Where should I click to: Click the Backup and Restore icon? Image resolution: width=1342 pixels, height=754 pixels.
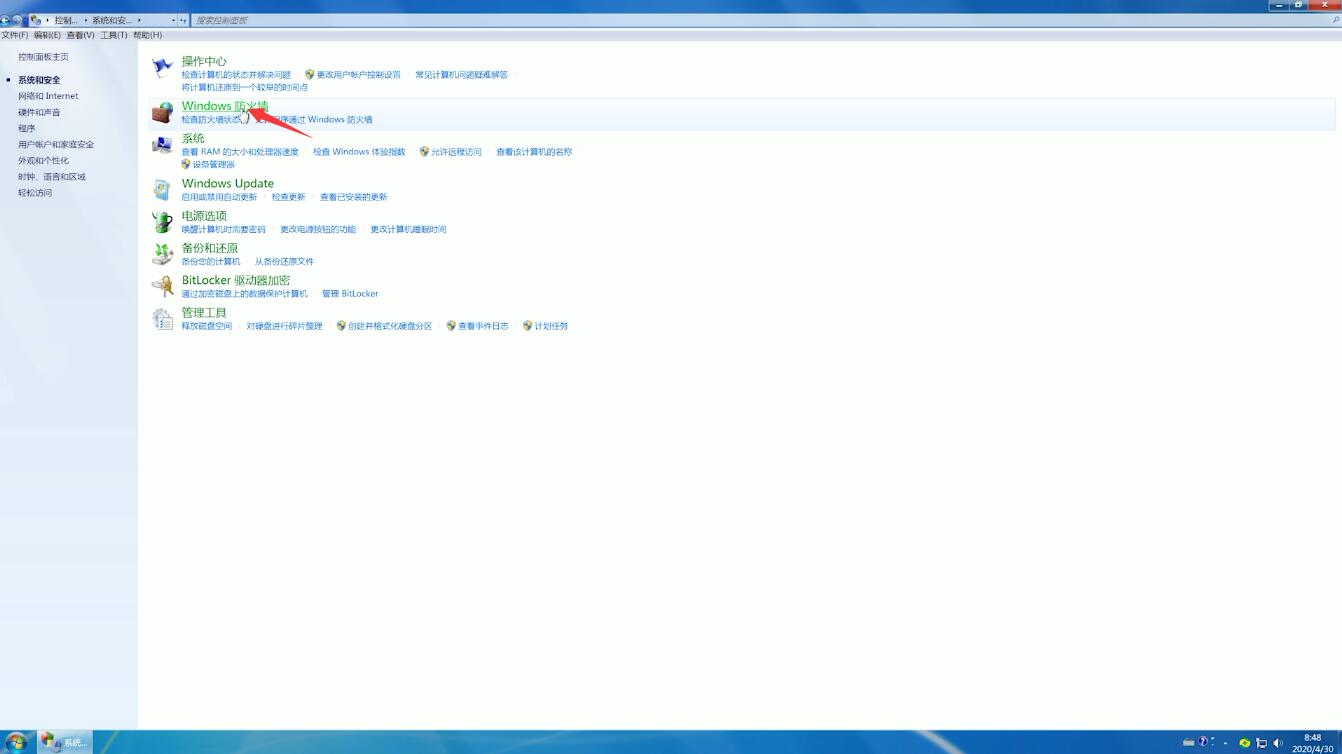coord(162,254)
